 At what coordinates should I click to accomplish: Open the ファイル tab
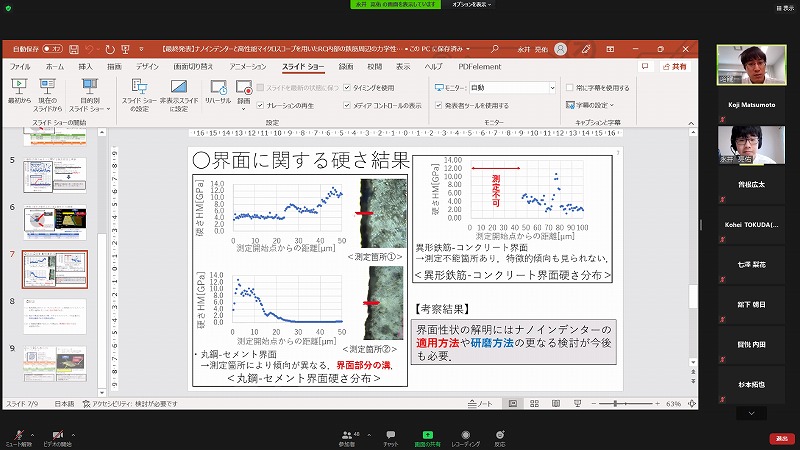20,66
